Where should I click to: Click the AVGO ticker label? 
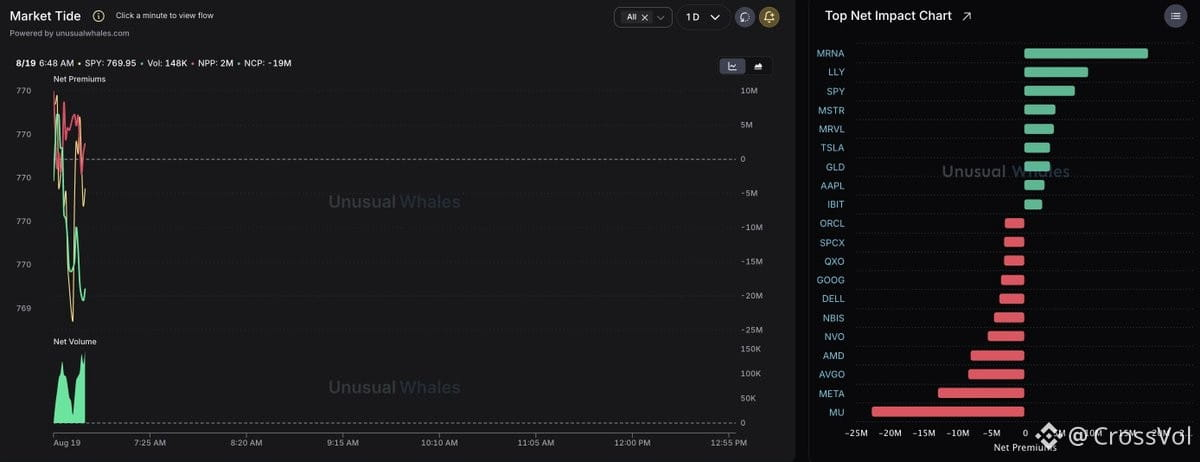pos(832,375)
